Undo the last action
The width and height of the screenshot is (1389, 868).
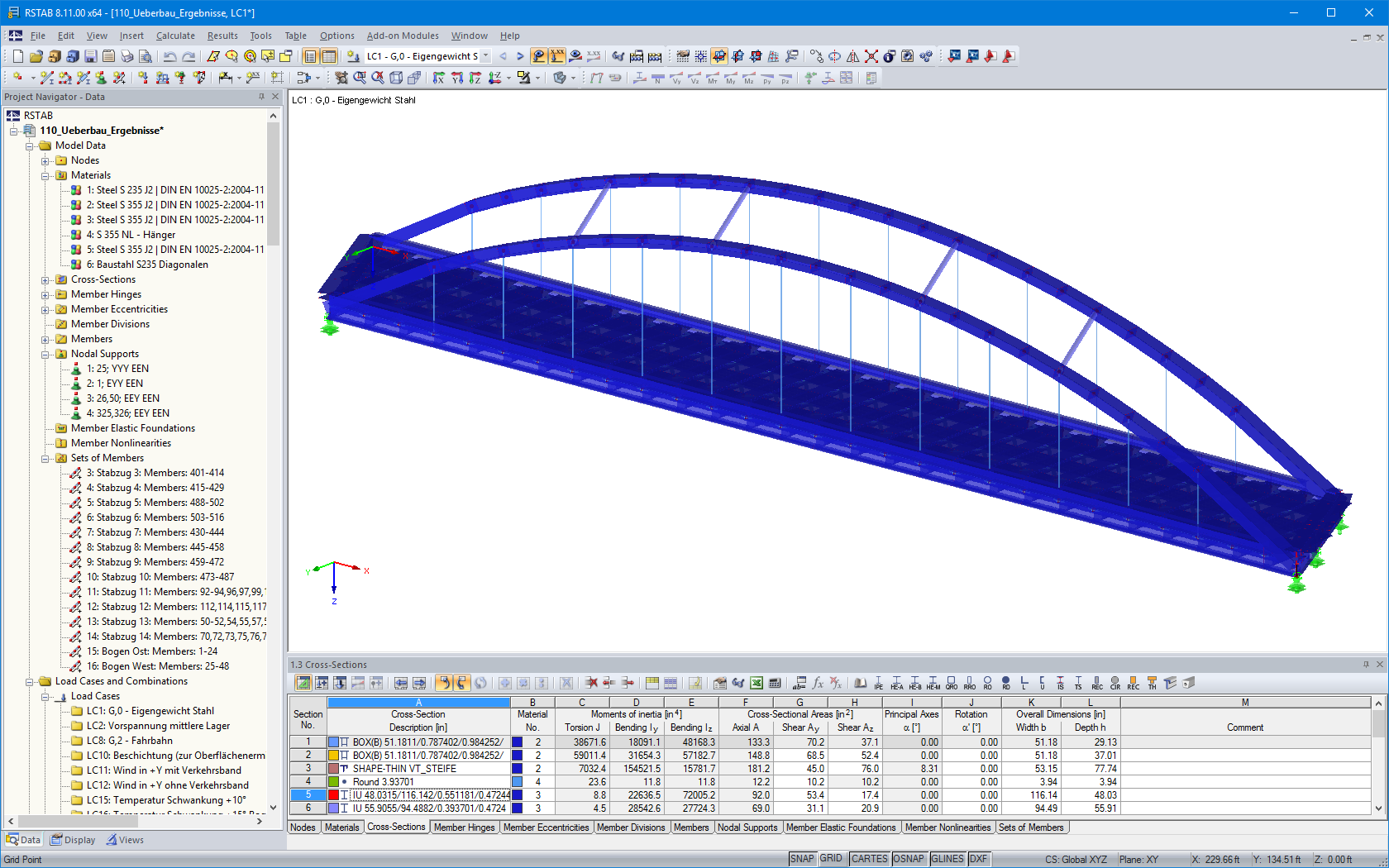click(170, 56)
